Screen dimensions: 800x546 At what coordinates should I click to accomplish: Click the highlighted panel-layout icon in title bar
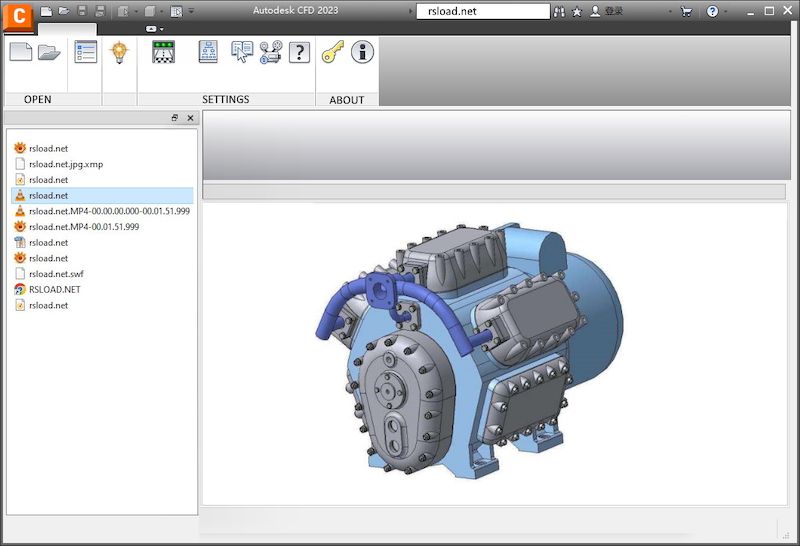tap(176, 11)
